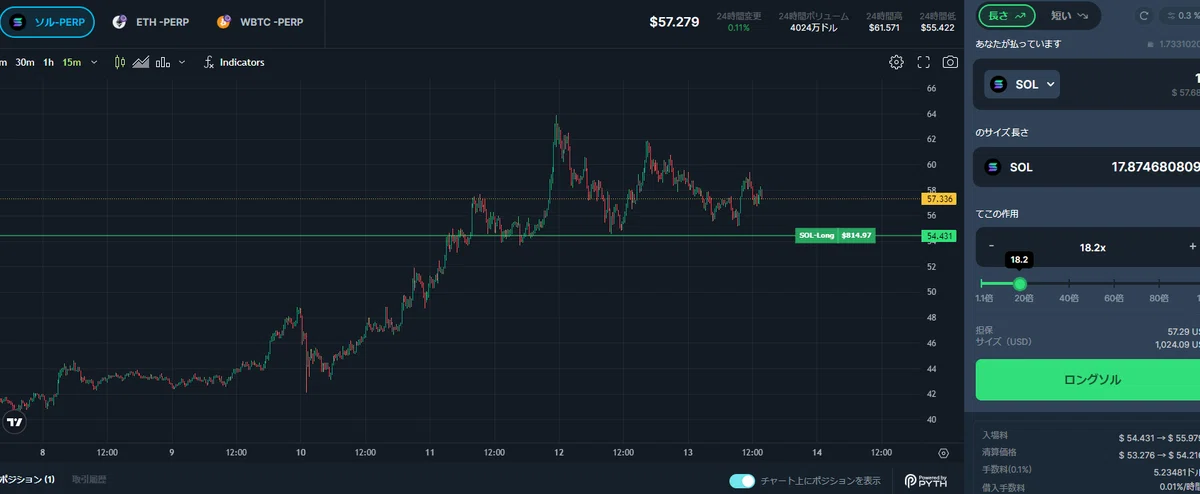The width and height of the screenshot is (1200, 494).
Task: Click the 入場料 entry price row
Action: coord(1090,435)
